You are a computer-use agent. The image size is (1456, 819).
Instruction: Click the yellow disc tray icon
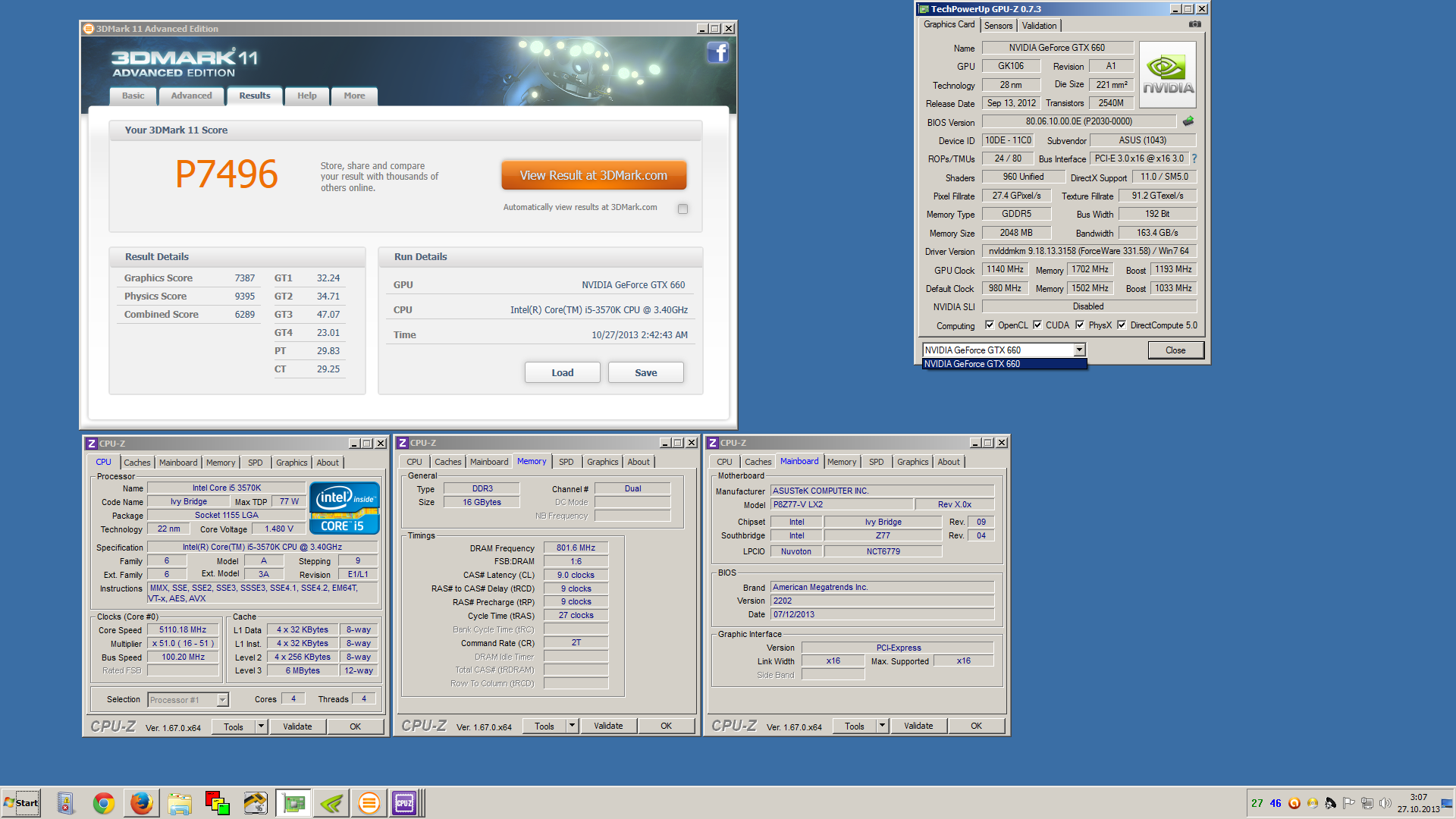[x=1313, y=803]
